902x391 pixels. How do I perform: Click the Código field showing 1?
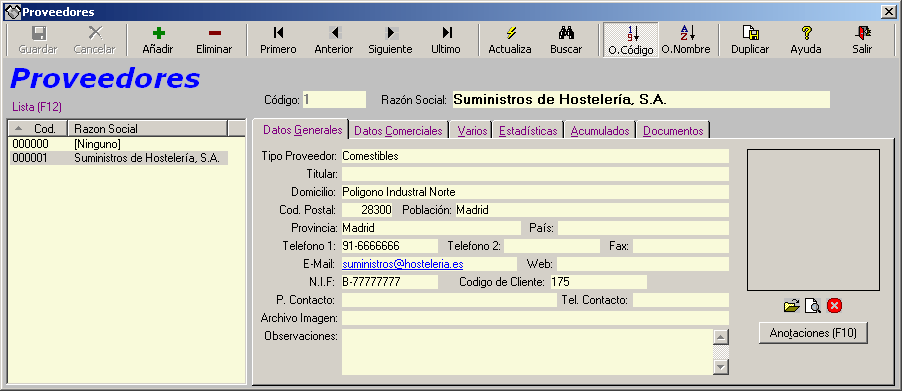(x=334, y=99)
